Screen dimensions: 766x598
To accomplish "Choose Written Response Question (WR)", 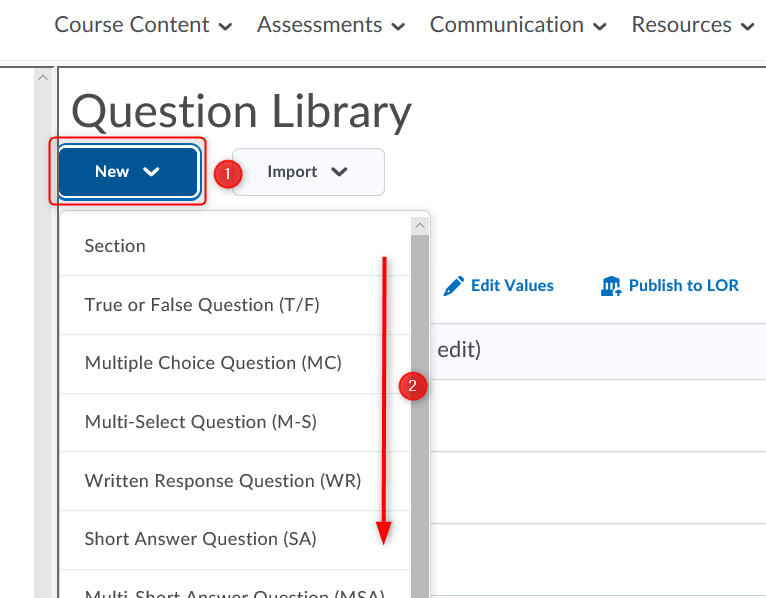I will pos(222,481).
